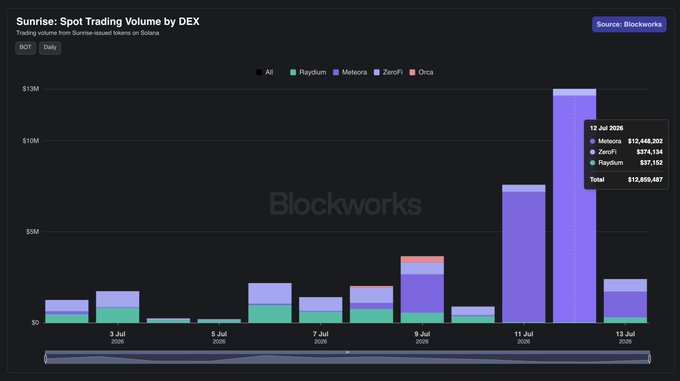Toggle the ZeroFi legend entry

point(388,72)
